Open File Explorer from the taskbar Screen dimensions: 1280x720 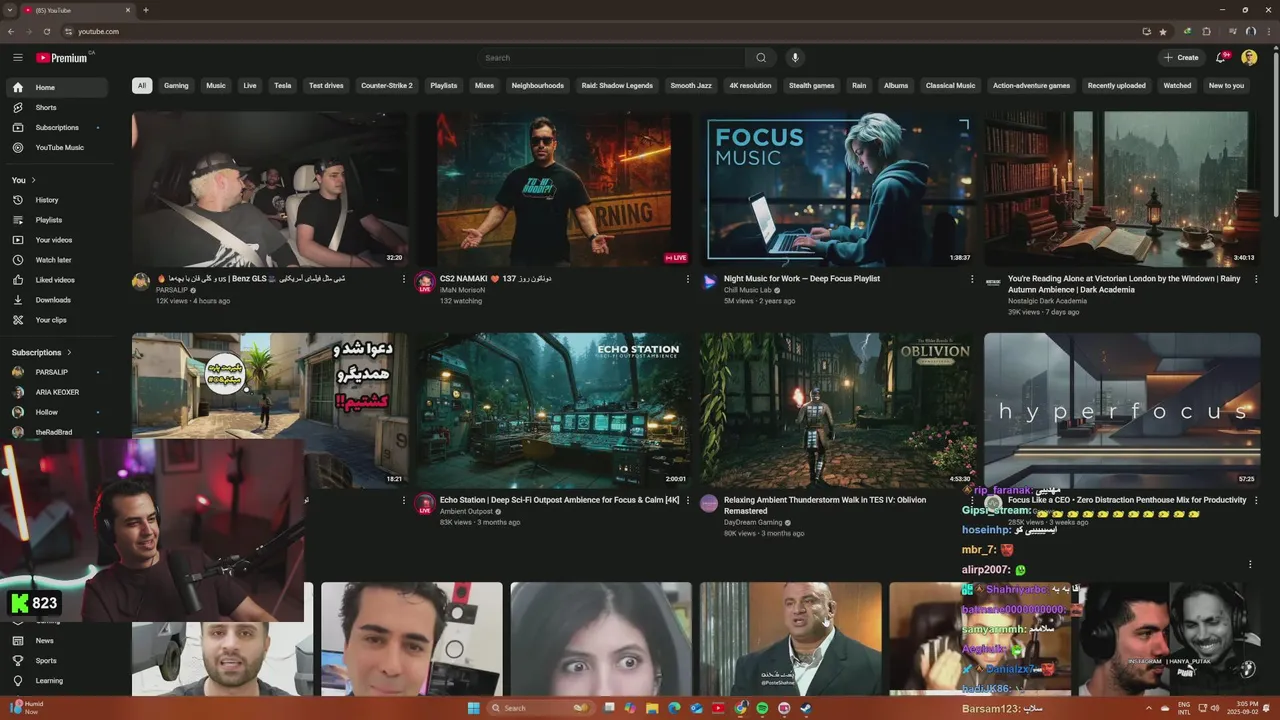click(x=653, y=708)
